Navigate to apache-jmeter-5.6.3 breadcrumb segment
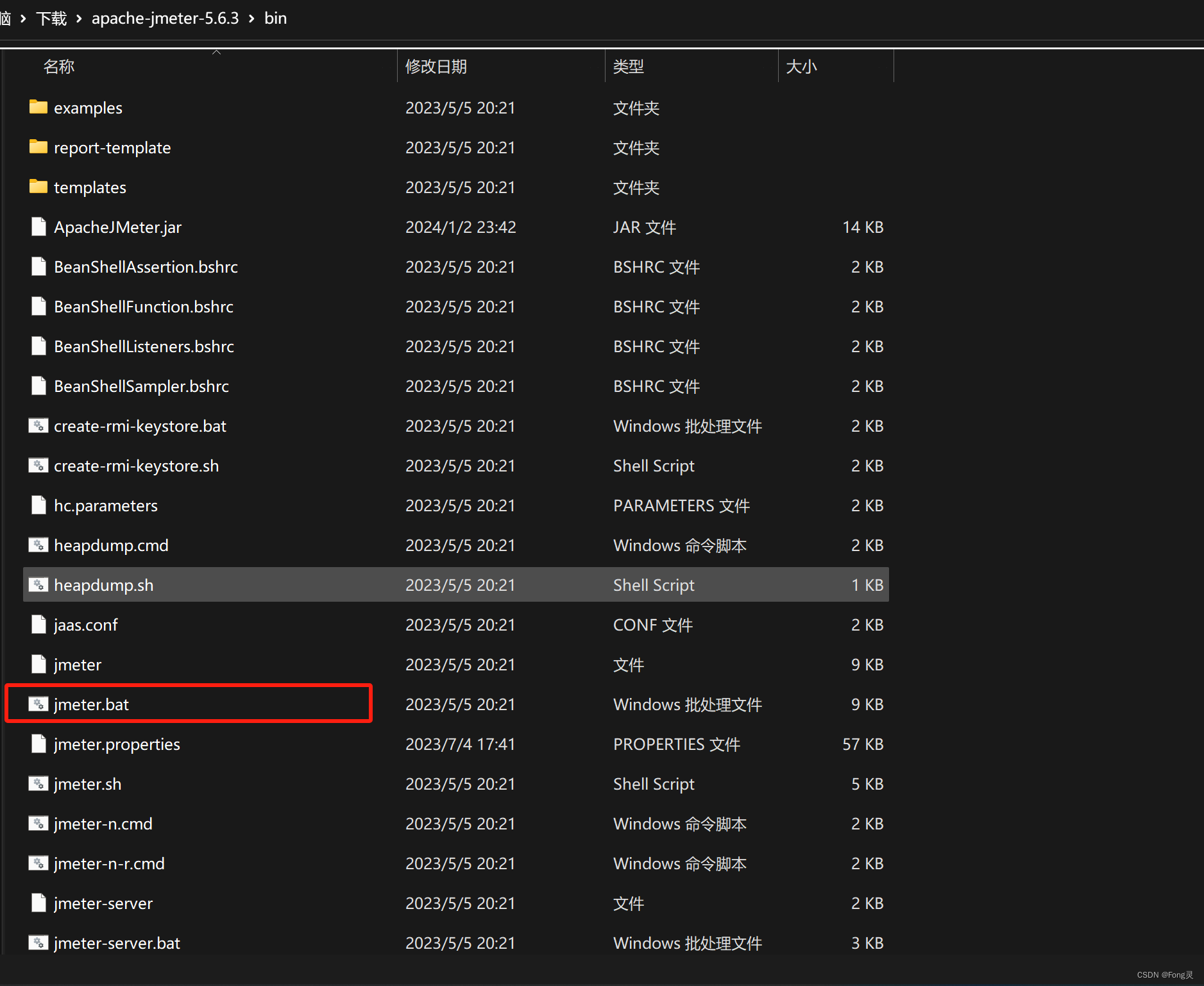This screenshot has width=1204, height=986. 165,18
